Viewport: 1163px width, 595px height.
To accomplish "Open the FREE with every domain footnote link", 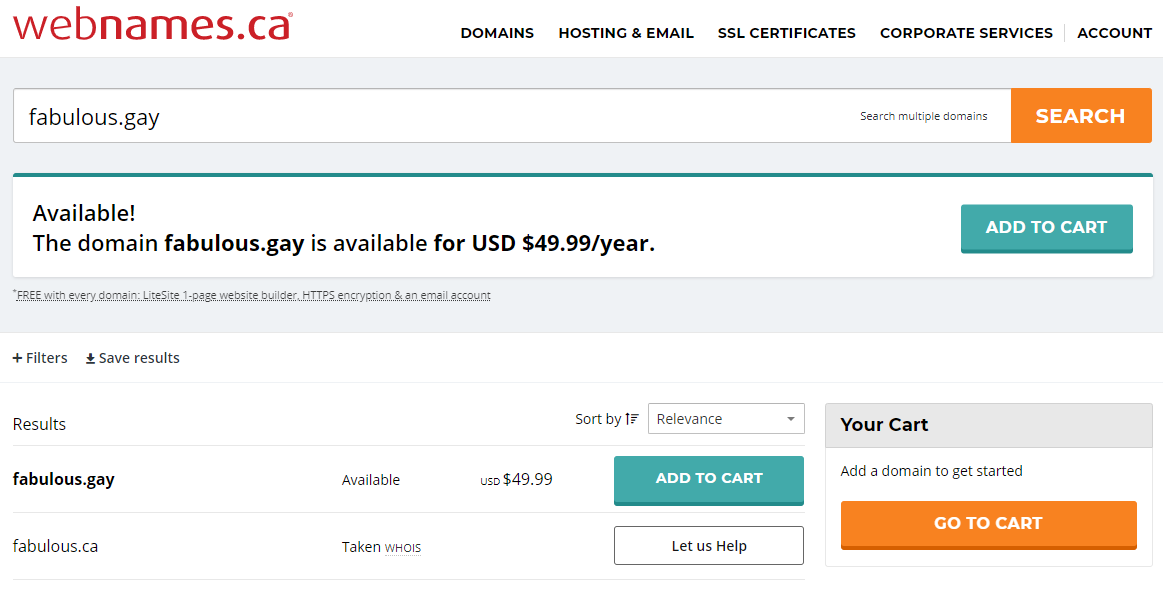I will [x=254, y=295].
